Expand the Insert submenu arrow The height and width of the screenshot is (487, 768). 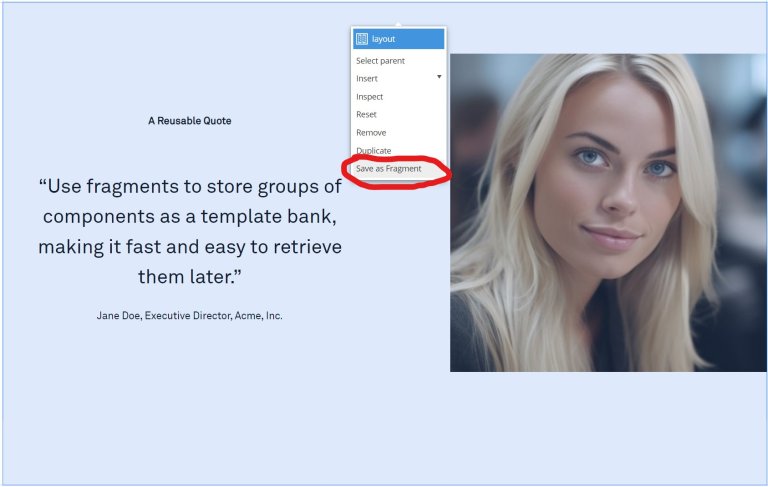(439, 77)
